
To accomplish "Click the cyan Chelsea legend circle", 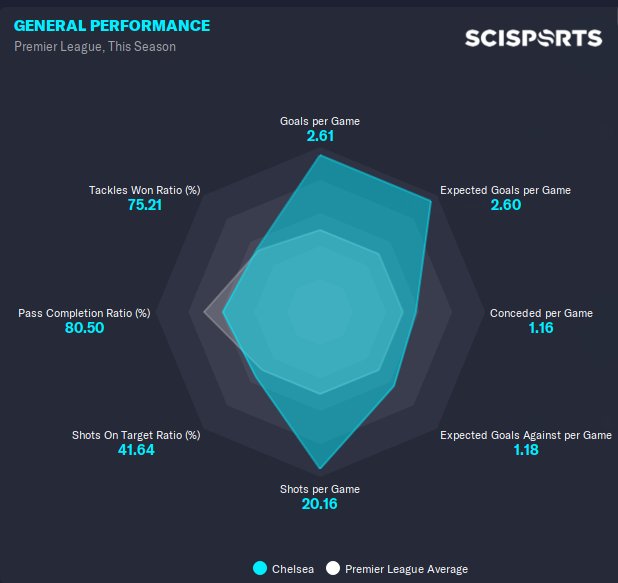I will [261, 569].
